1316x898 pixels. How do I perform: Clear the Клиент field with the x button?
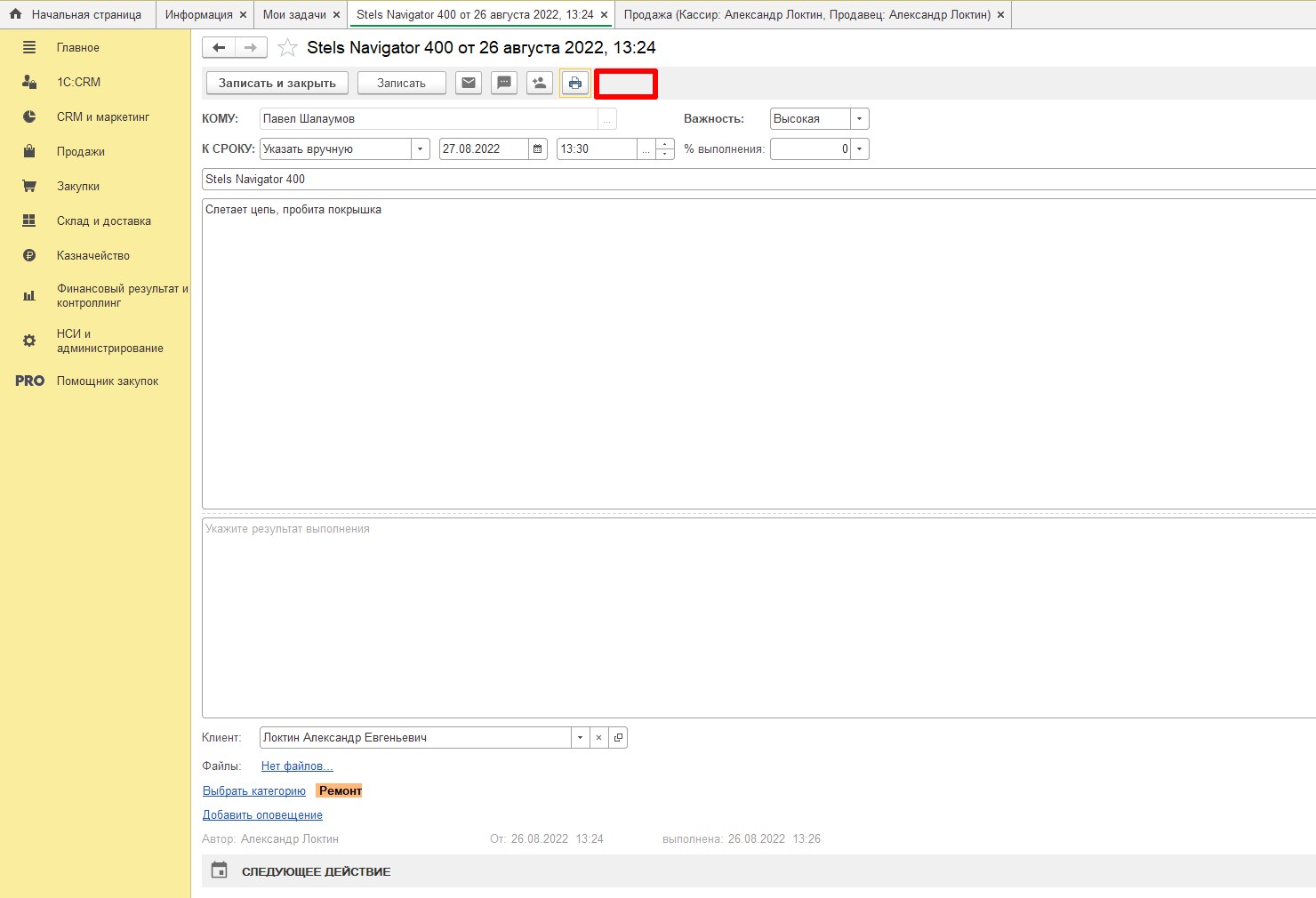coord(599,738)
